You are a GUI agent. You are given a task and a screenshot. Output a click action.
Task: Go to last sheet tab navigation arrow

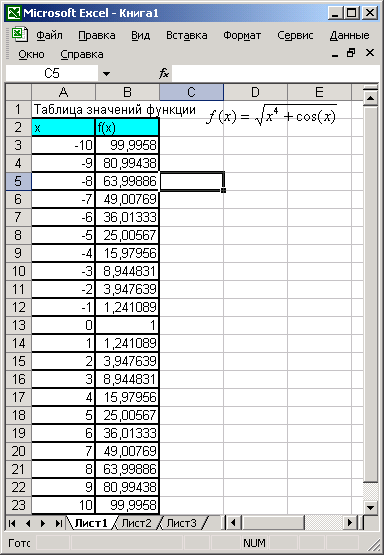[x=58, y=523]
